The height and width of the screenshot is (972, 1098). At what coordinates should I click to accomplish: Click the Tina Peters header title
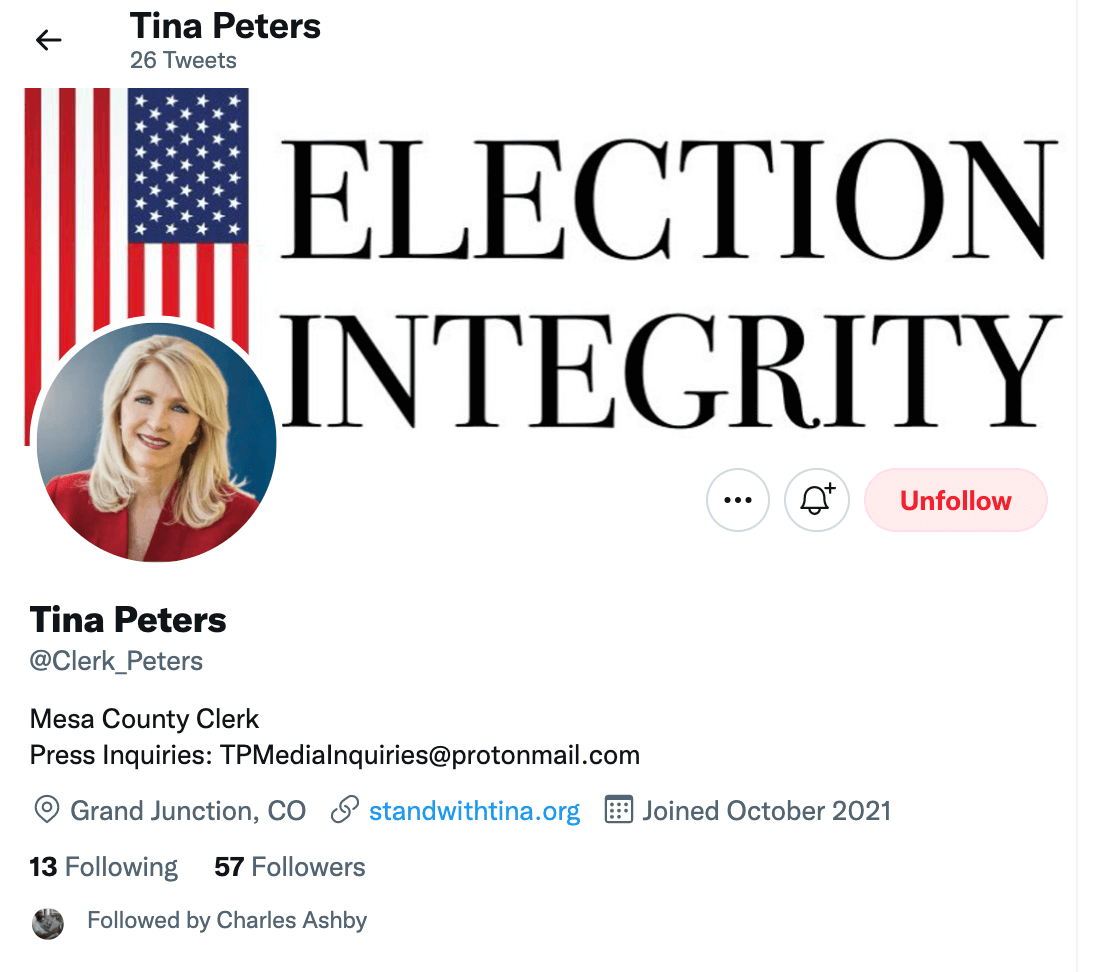click(225, 27)
